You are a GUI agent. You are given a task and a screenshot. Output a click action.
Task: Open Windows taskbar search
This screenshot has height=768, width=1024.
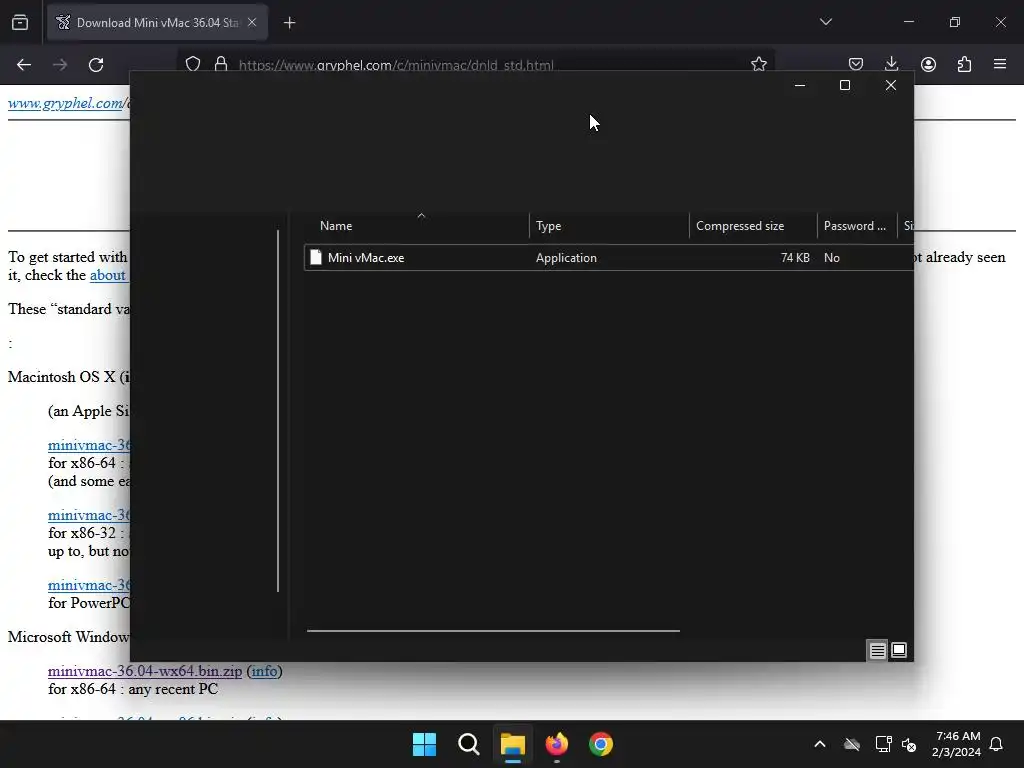(x=468, y=744)
